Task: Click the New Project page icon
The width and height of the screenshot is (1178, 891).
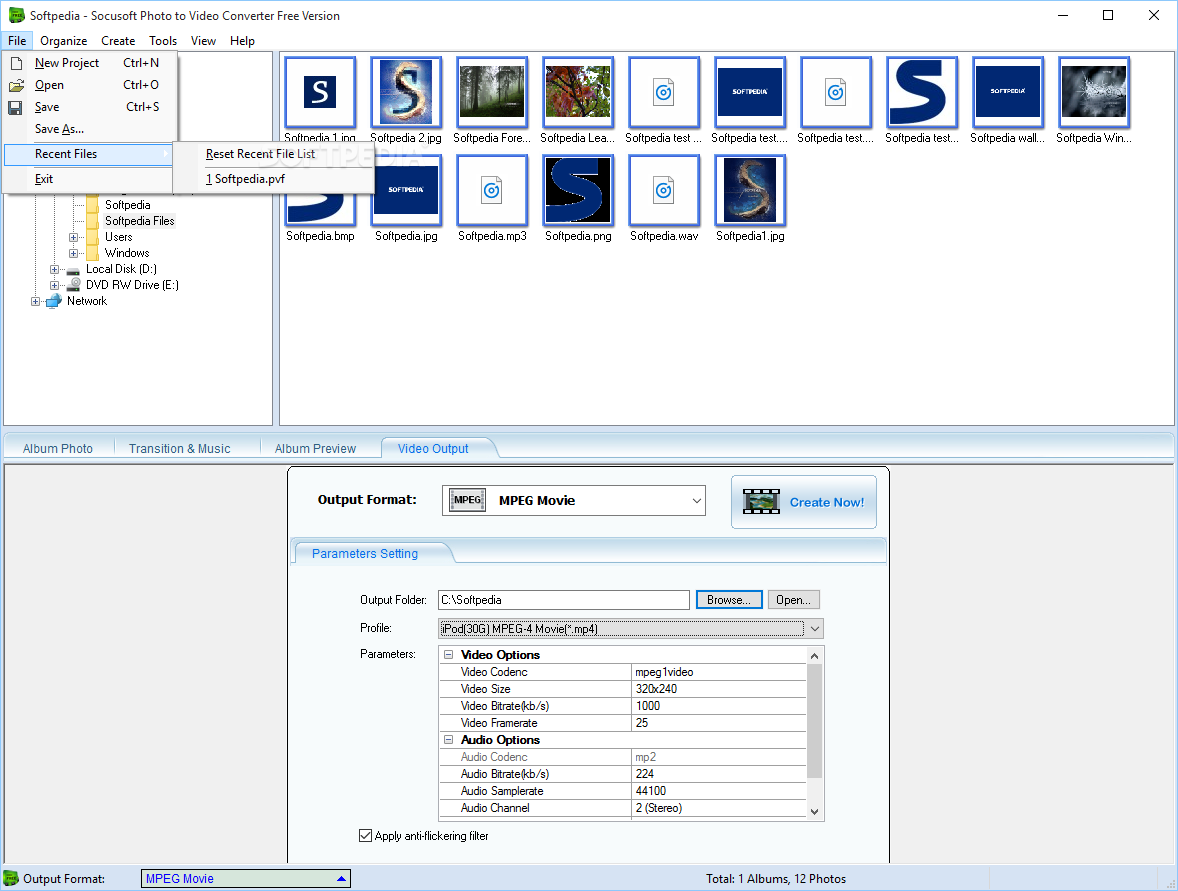Action: click(x=16, y=63)
